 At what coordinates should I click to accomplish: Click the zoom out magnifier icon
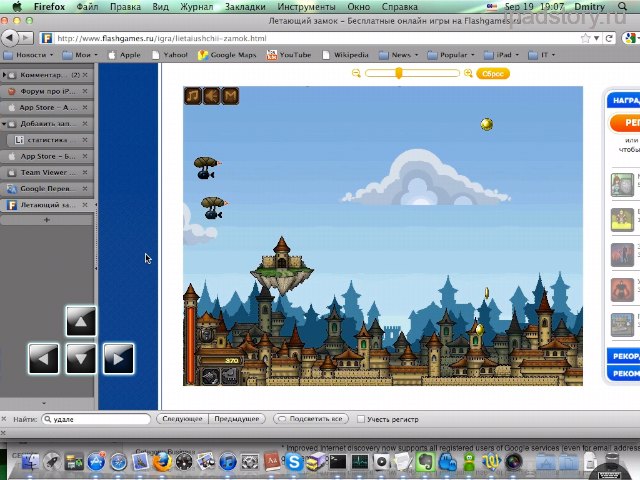[356, 73]
